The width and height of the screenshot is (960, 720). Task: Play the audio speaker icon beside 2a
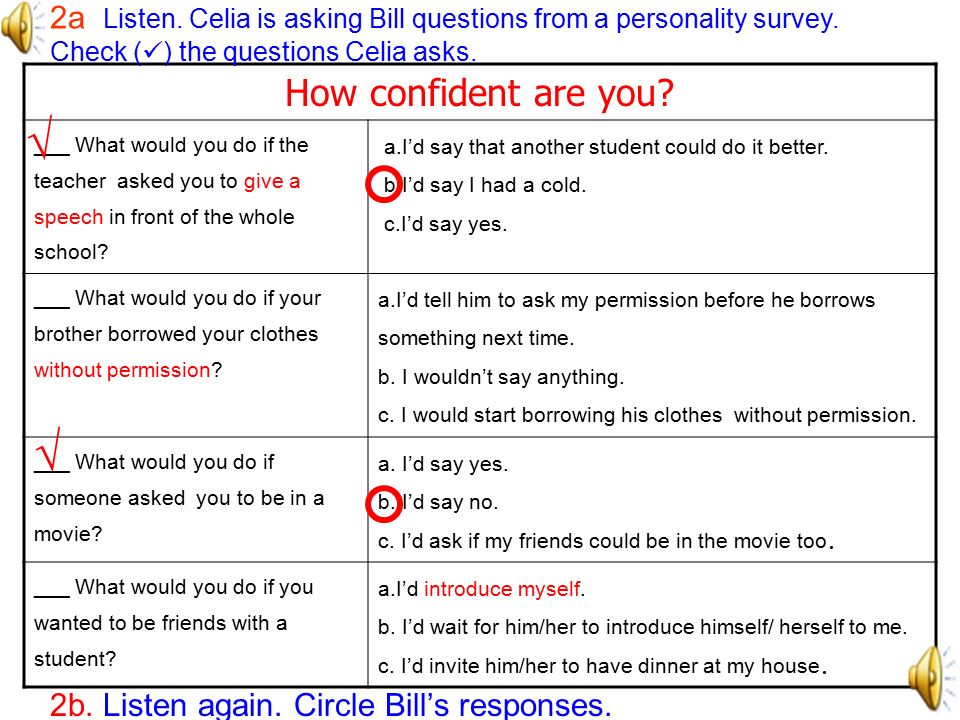tap(22, 28)
